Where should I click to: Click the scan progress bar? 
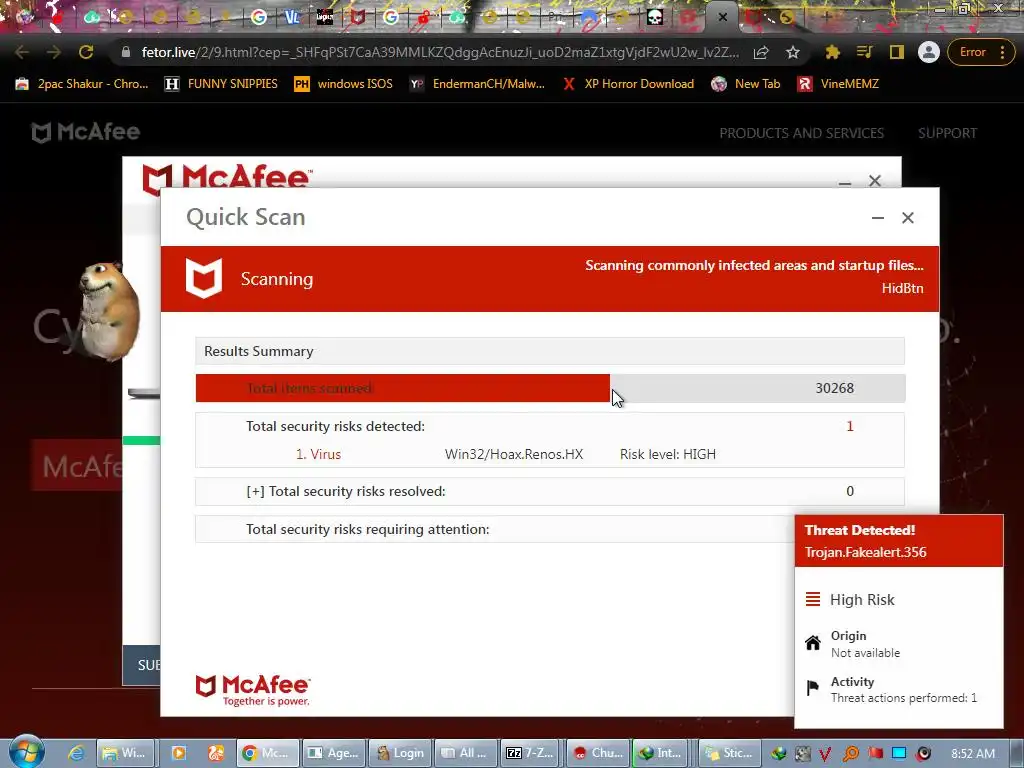click(x=551, y=388)
